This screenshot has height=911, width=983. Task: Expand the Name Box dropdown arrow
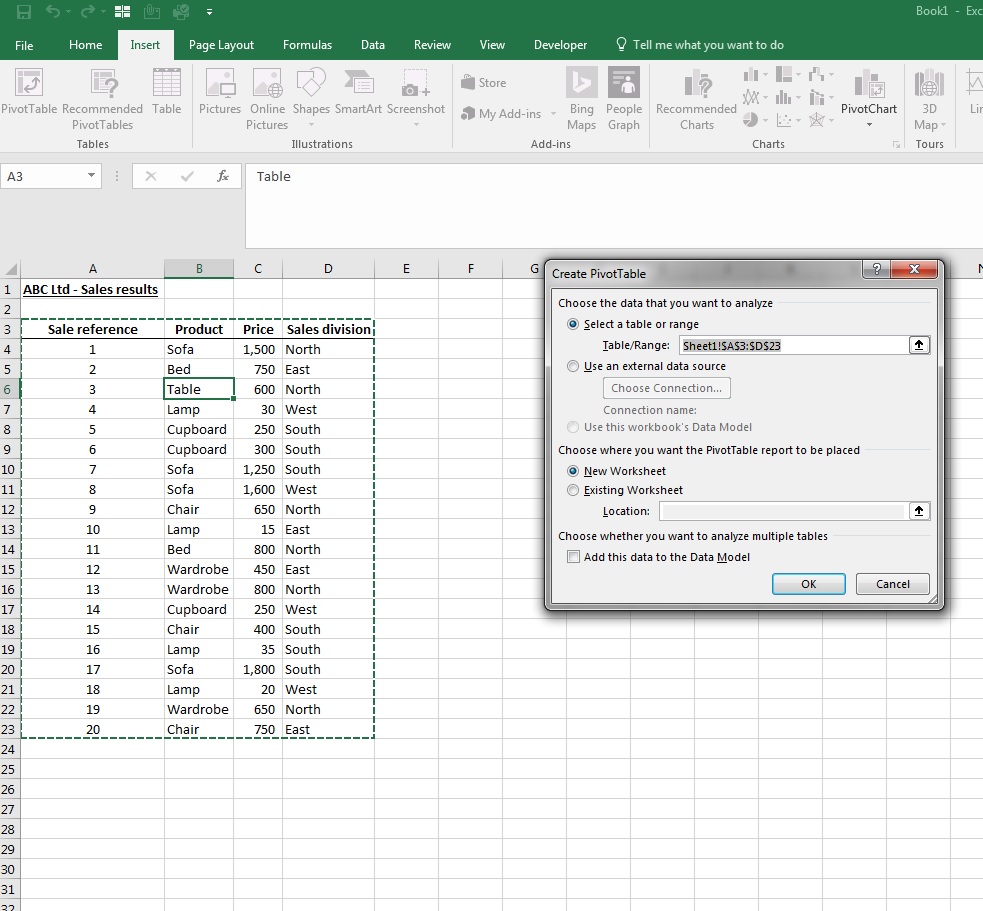(x=92, y=176)
